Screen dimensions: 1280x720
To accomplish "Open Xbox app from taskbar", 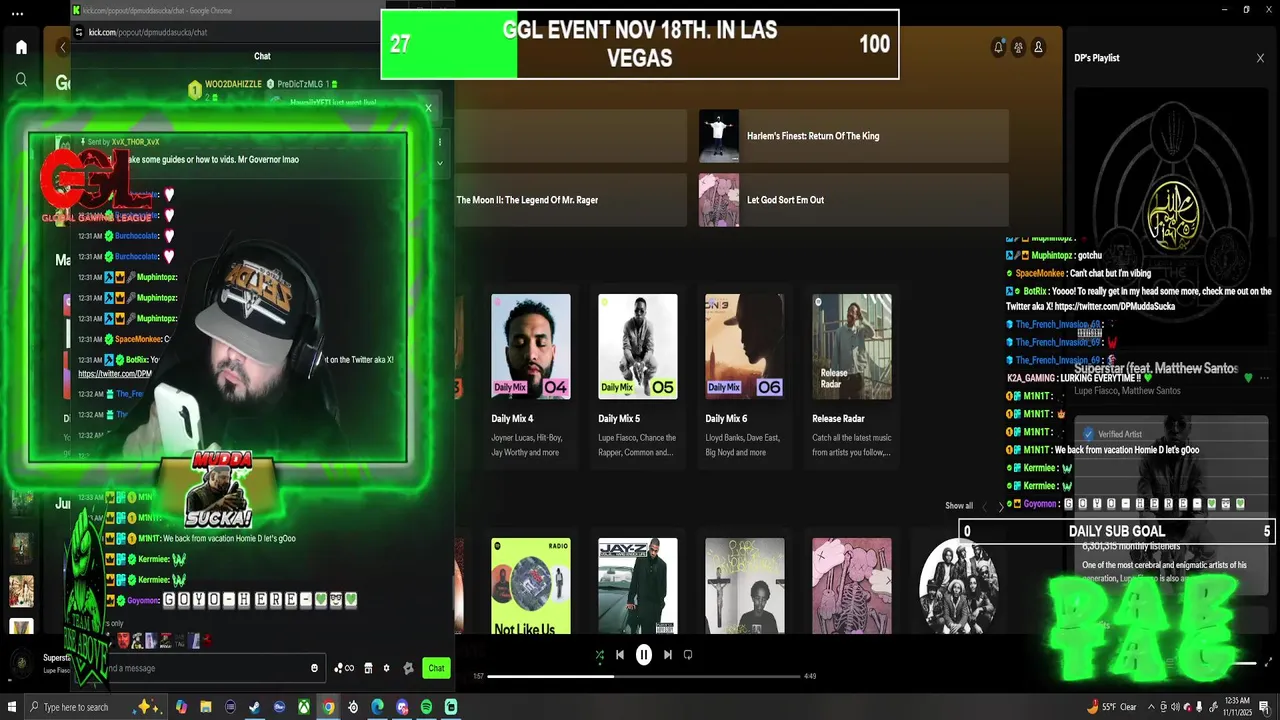I will click(x=303, y=707).
